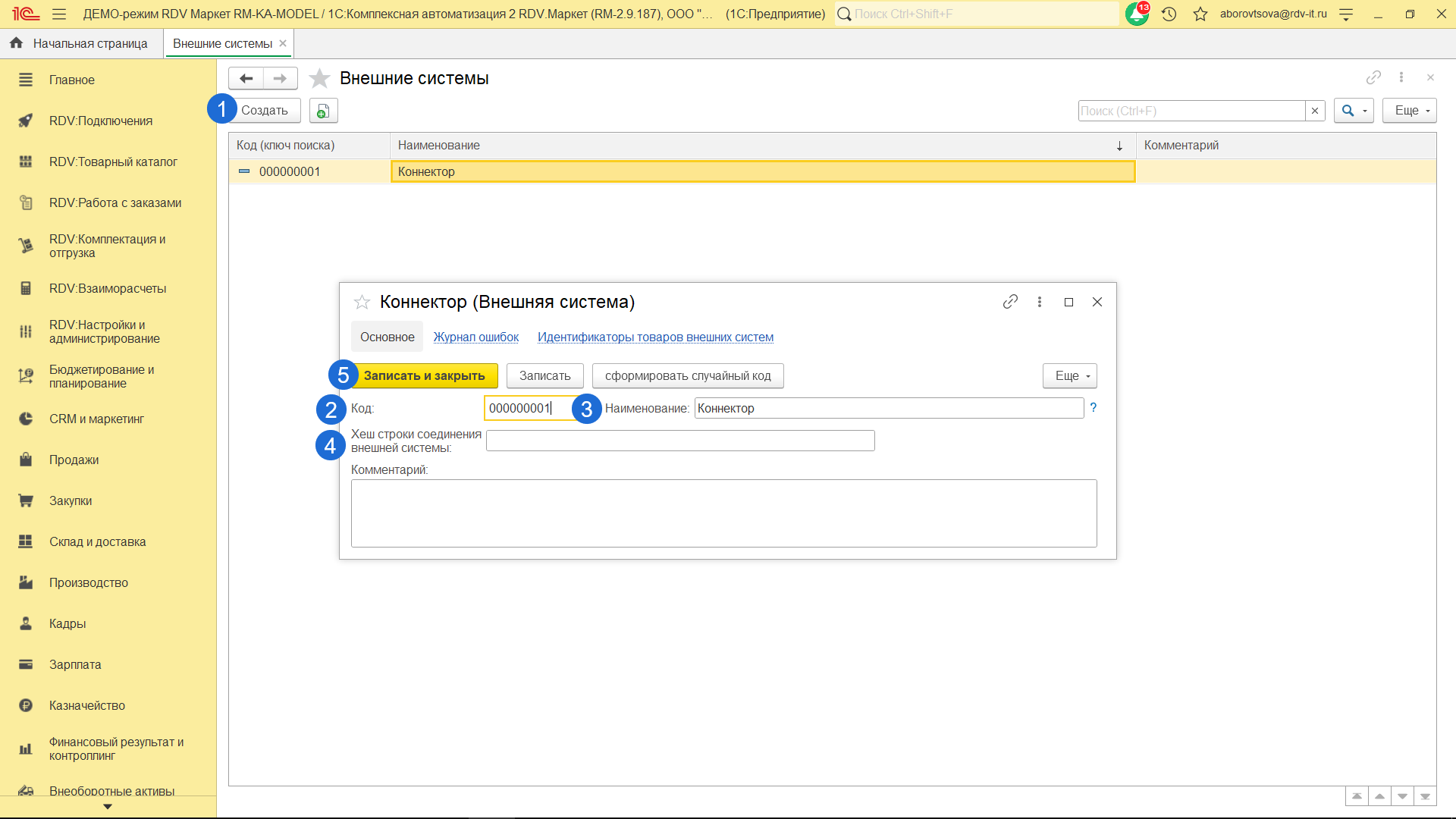Add Внешние системы page to favorites star

click(x=320, y=78)
